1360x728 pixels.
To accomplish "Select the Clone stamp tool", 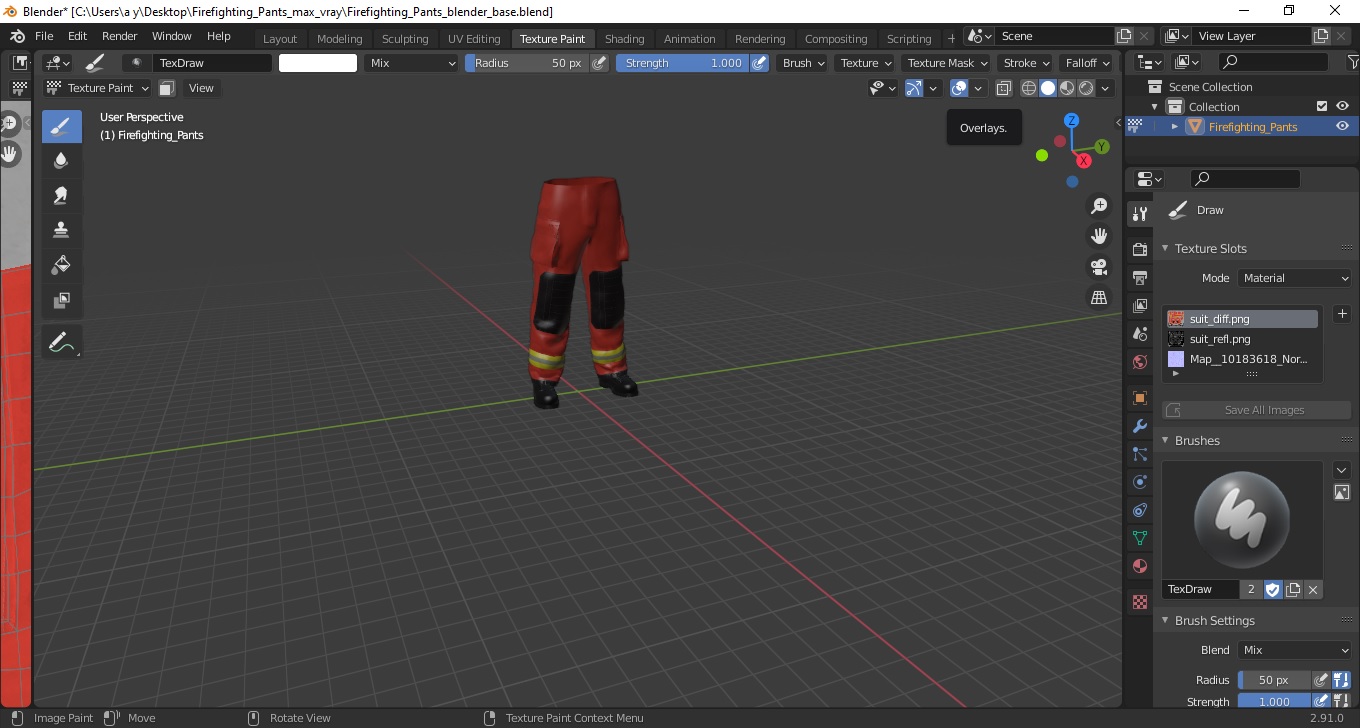I will point(61,229).
